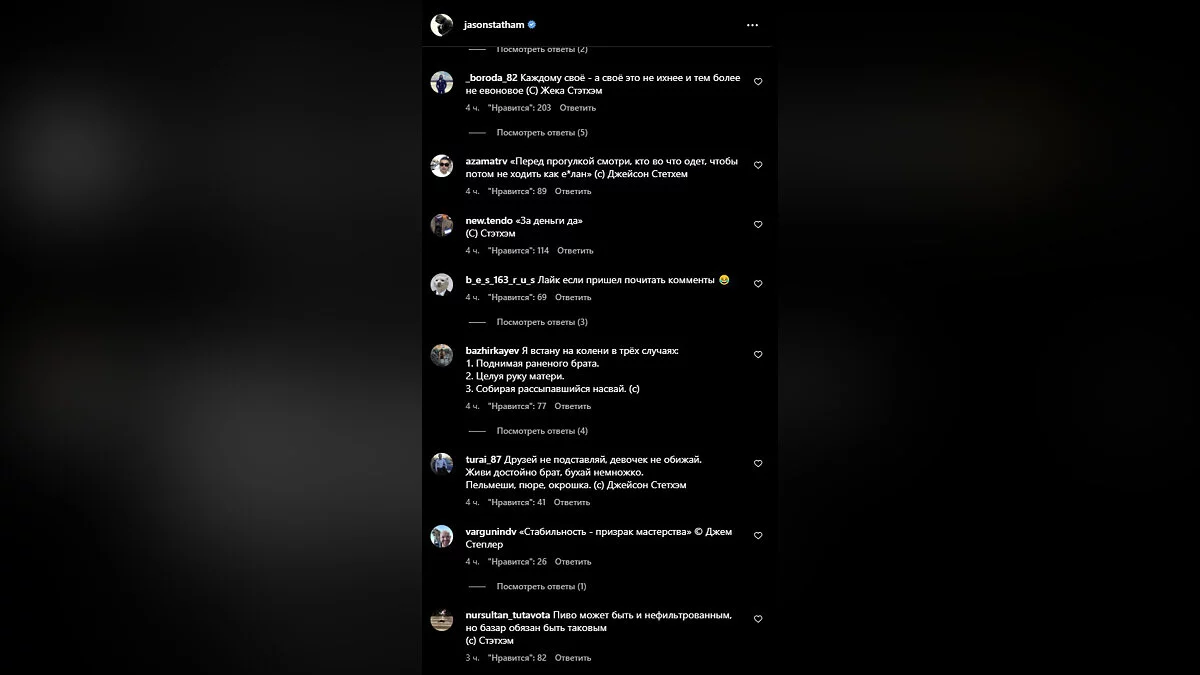Heart nursultan_tutavota's beer comment

[x=758, y=620]
